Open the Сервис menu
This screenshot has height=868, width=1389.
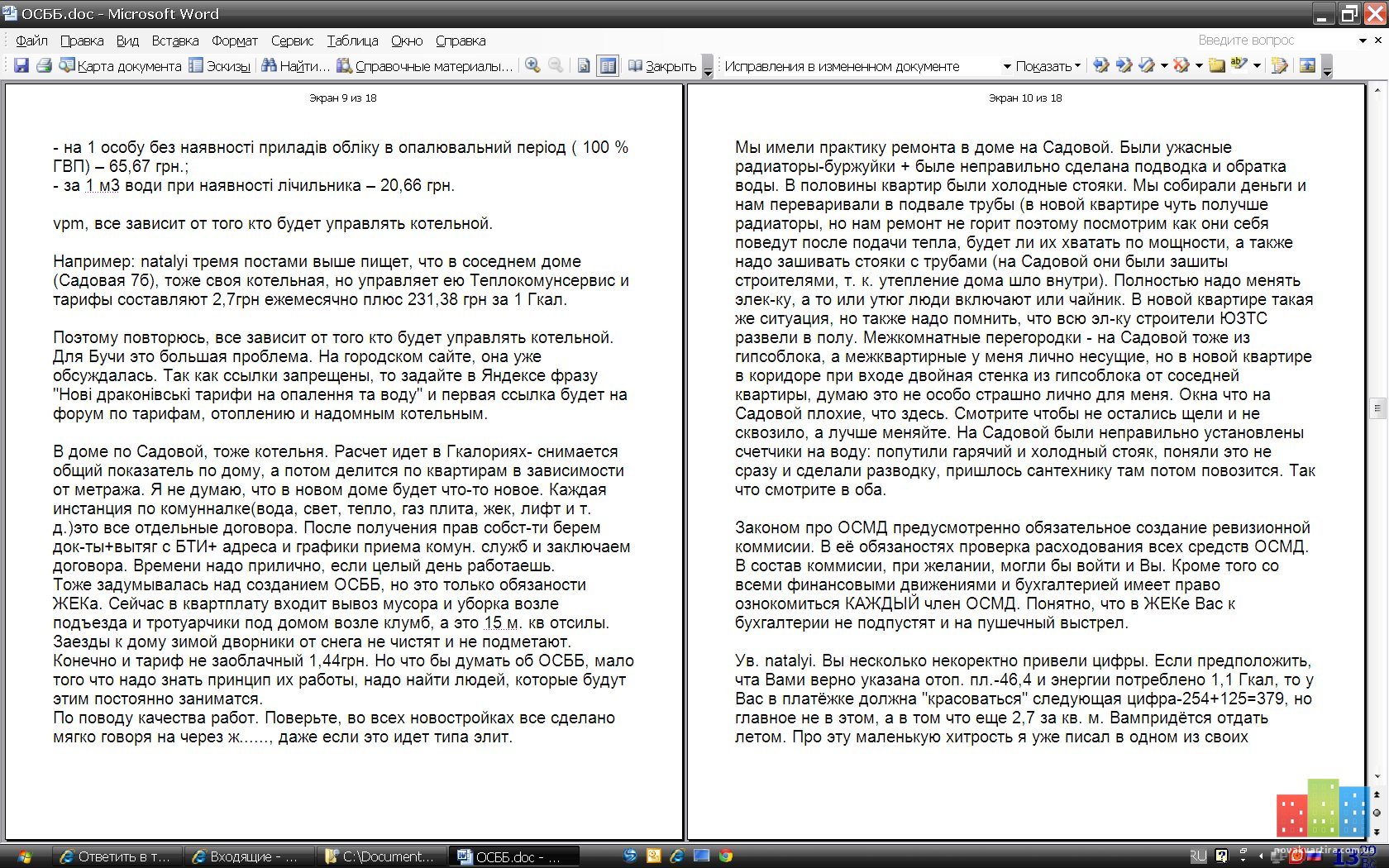(x=293, y=41)
